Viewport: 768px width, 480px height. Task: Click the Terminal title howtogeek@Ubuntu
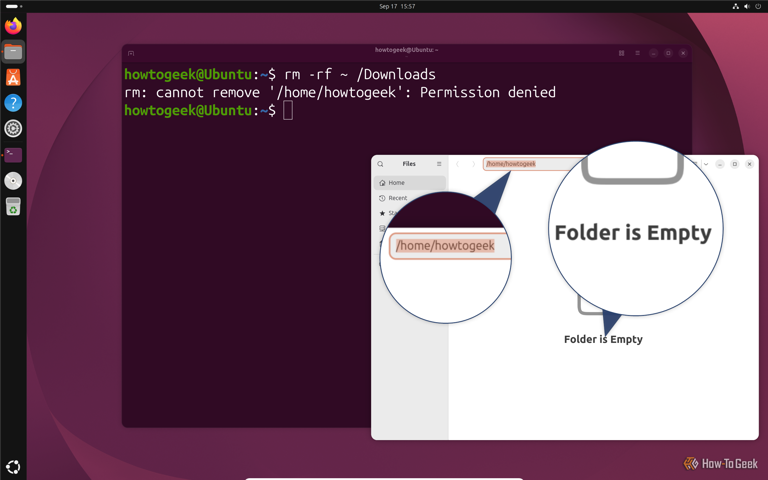(x=407, y=49)
